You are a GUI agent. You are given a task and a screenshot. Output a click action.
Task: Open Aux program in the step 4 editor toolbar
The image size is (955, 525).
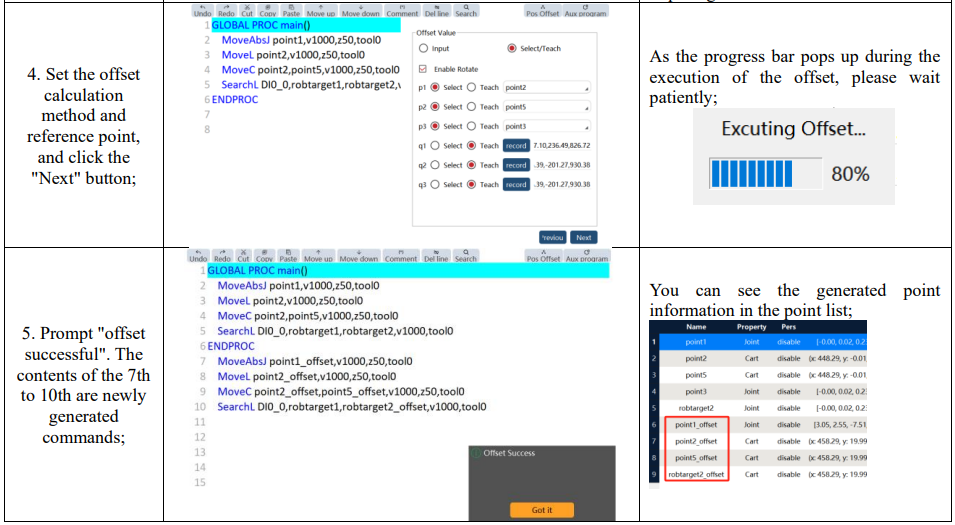585,10
